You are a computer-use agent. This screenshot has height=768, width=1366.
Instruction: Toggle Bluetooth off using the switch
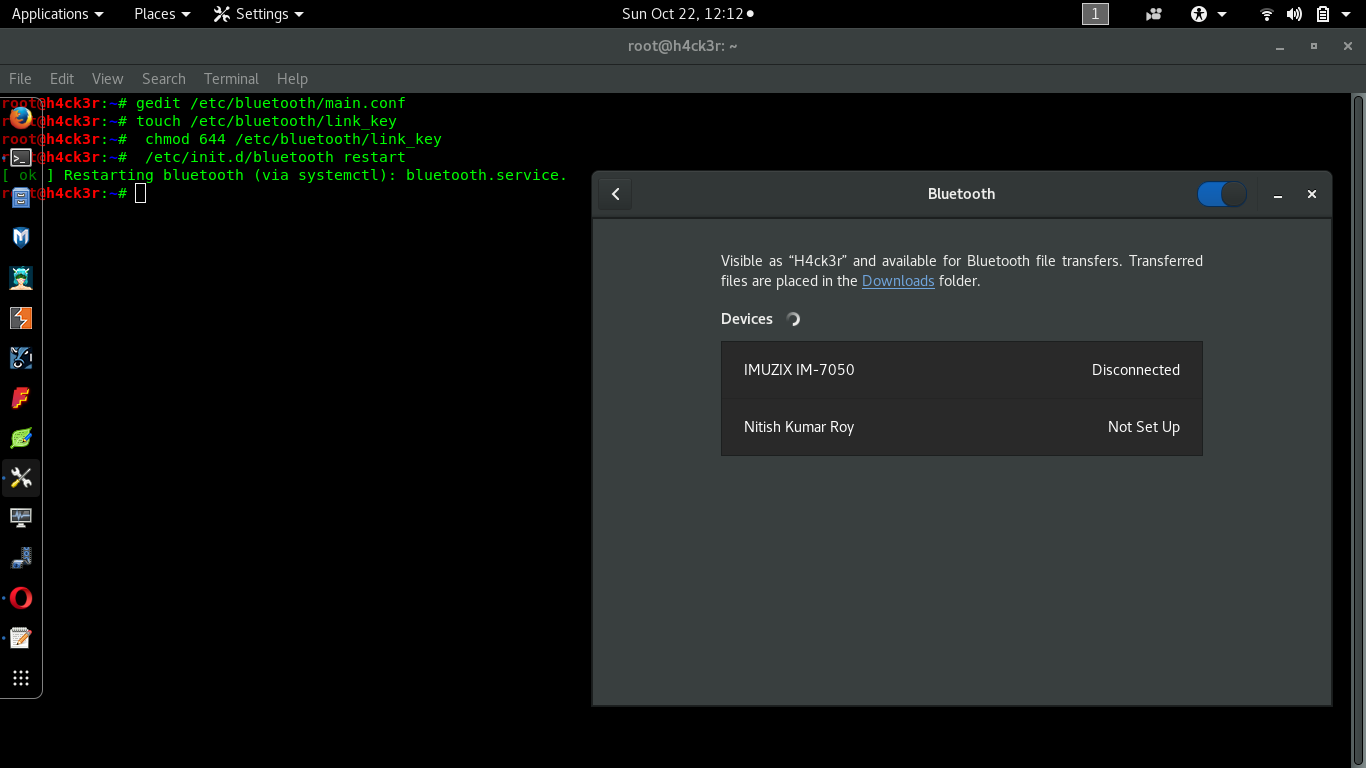pos(1221,194)
